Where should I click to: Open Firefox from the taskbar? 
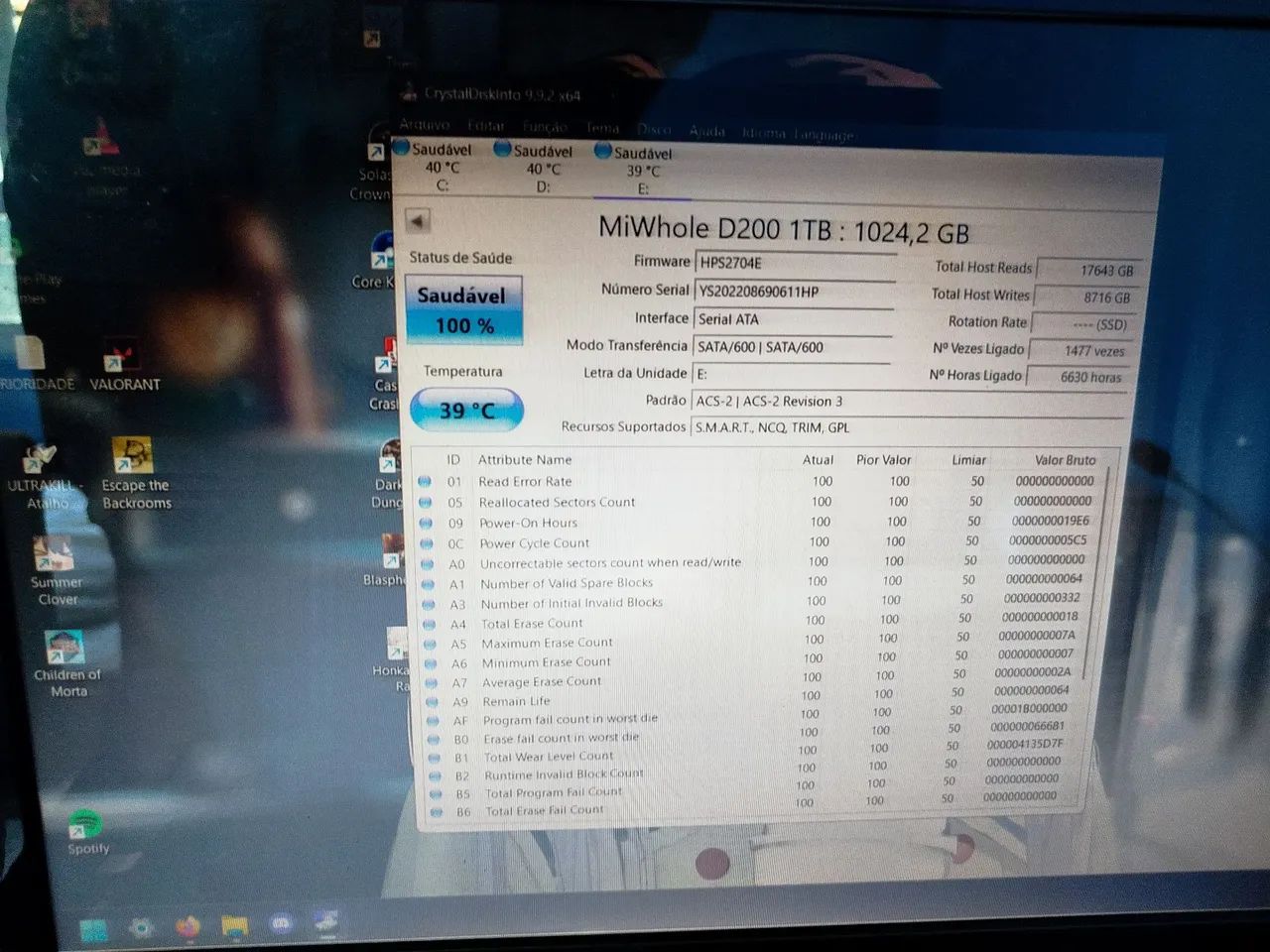(x=188, y=926)
